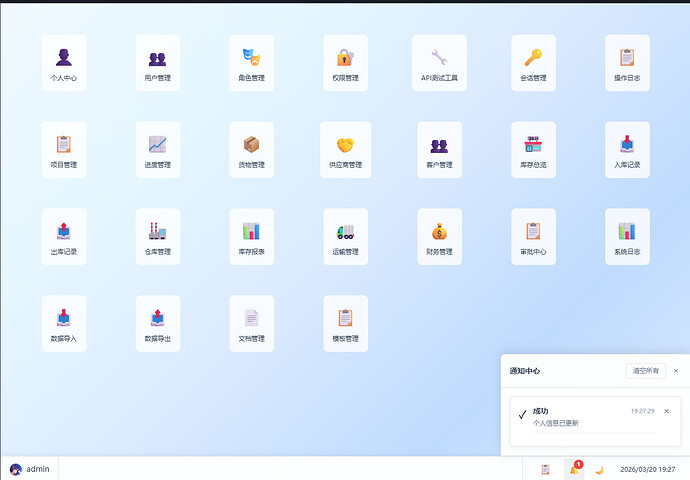Click 清空所有 to clear all notifications

[645, 371]
